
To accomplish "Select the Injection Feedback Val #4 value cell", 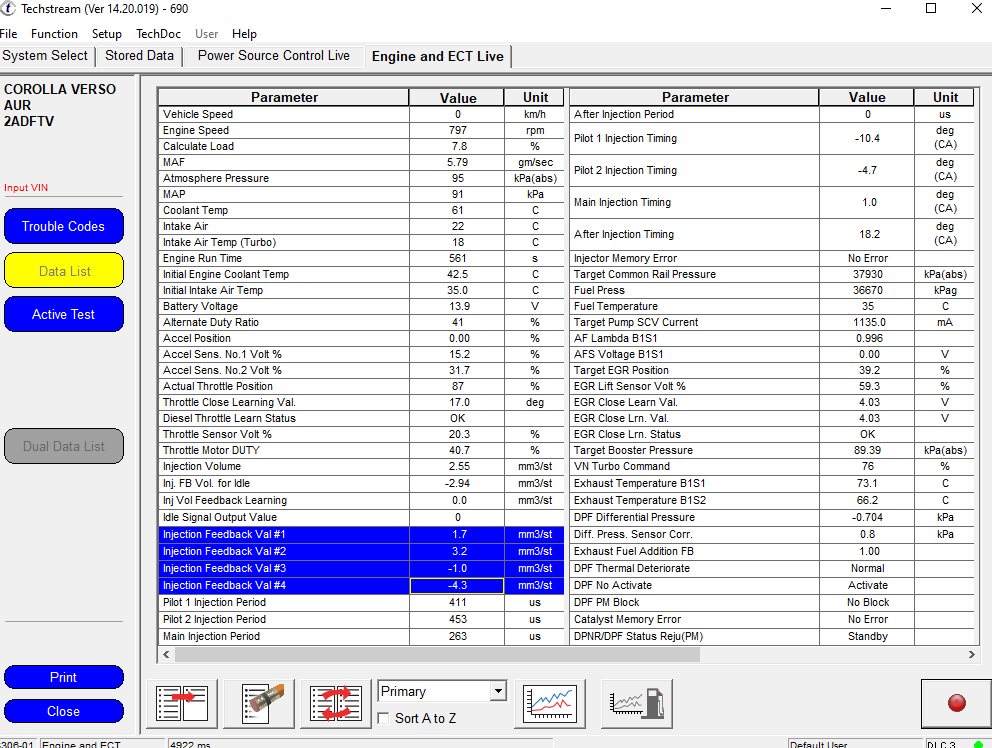I will click(x=457, y=586).
